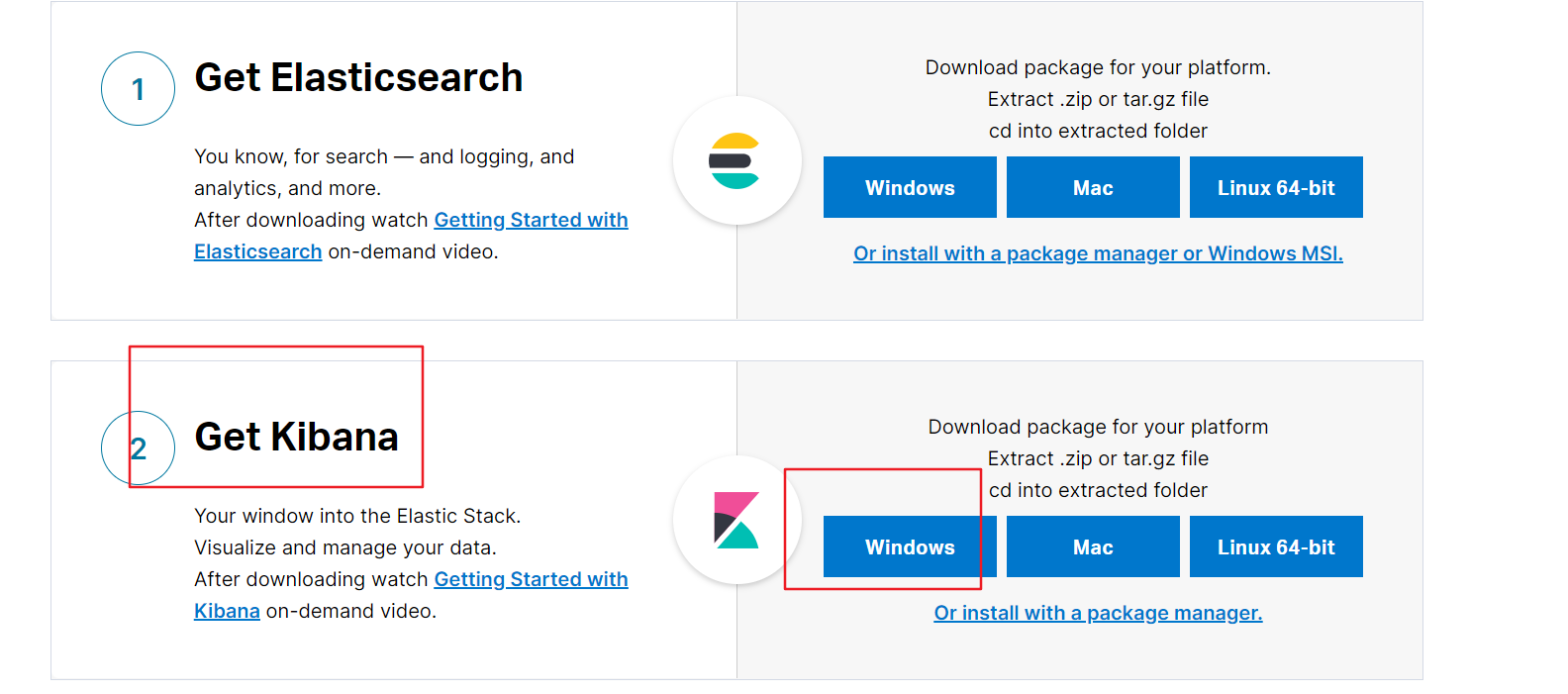Image resolution: width=1568 pixels, height=694 pixels.
Task: Choose Linux 64-bit Elasticsearch package
Action: coord(1276,187)
